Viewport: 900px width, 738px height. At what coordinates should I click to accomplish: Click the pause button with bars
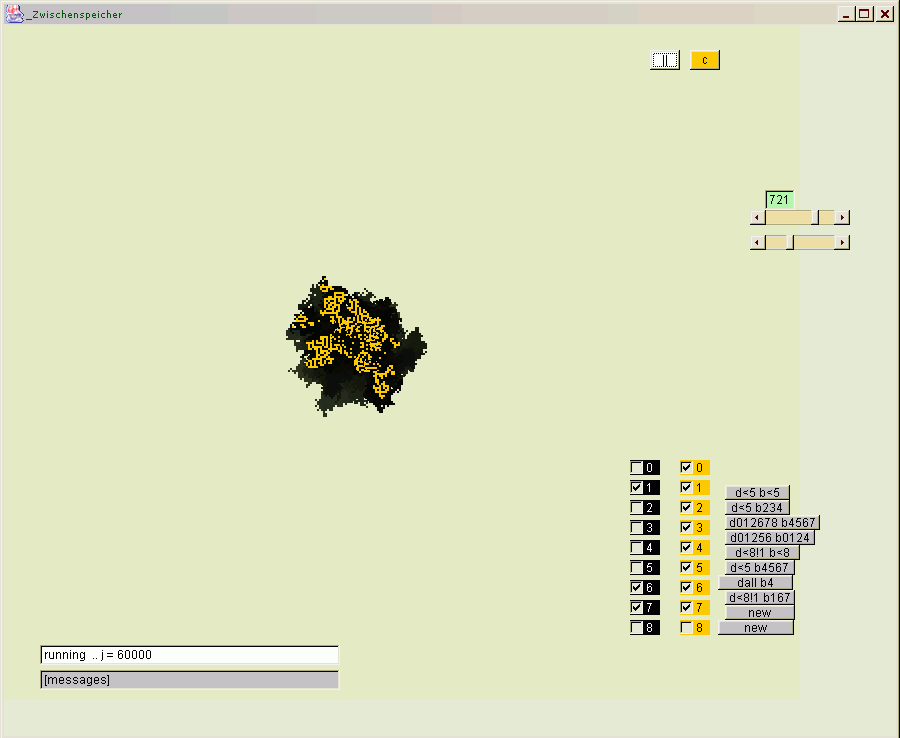665,60
